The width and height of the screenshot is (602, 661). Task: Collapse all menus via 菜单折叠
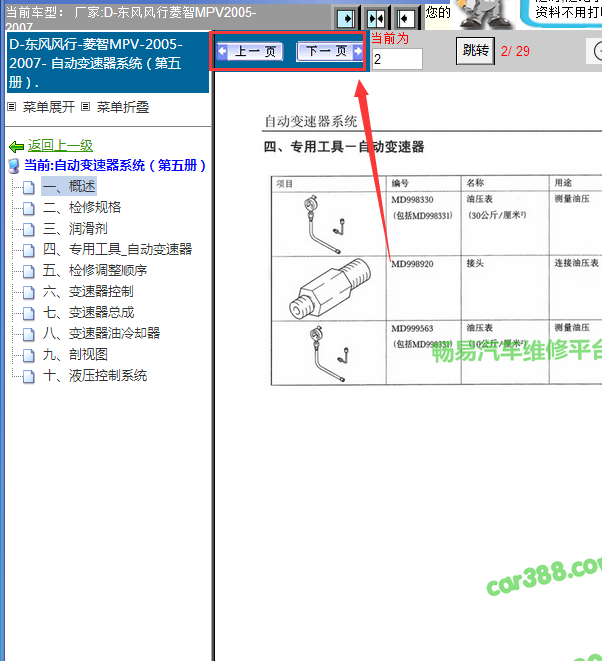coord(123,107)
